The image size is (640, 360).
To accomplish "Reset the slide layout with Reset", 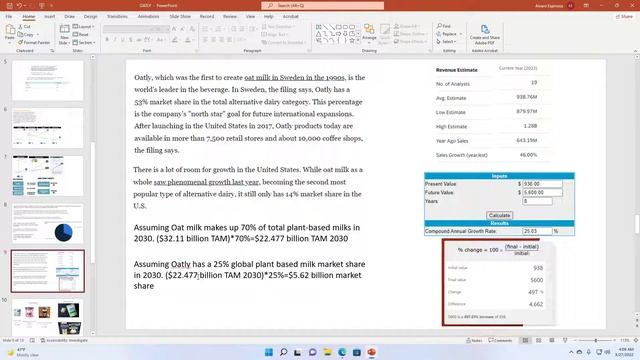I will click(x=81, y=34).
